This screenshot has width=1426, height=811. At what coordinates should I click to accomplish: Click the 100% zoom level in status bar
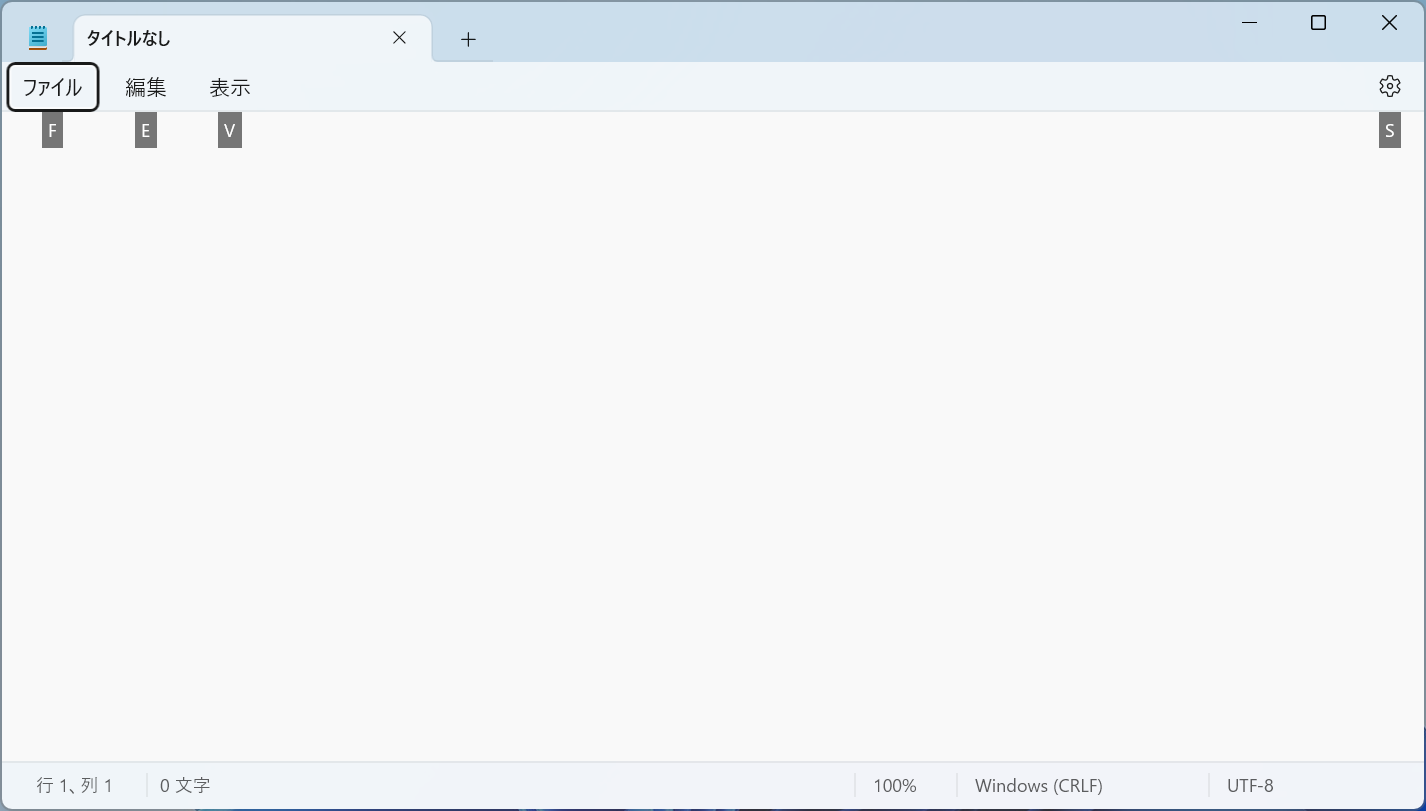point(895,786)
